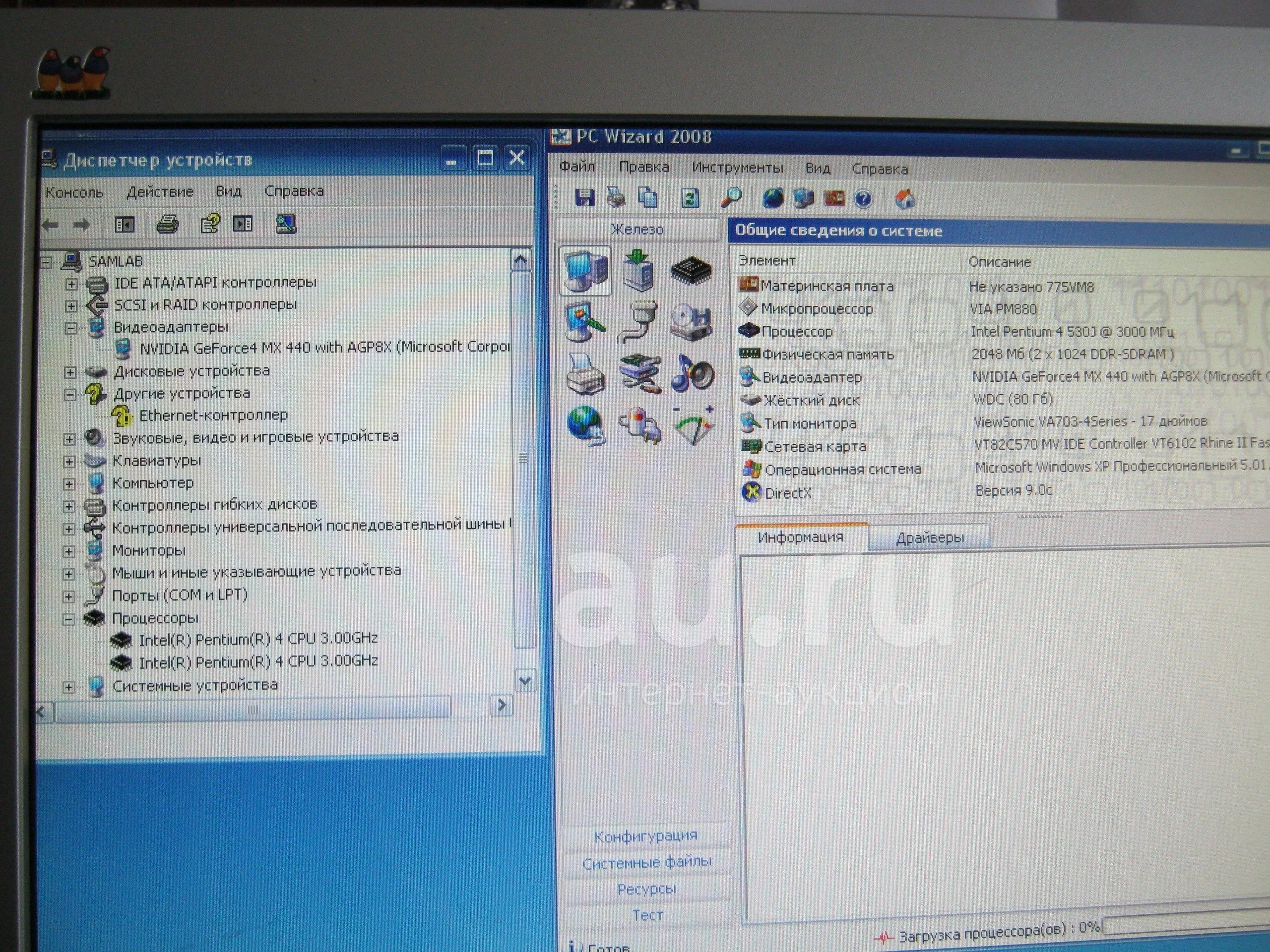This screenshot has width=1270, height=952.
Task: Open Инструменты menu in PC Wizard
Action: [x=737, y=168]
